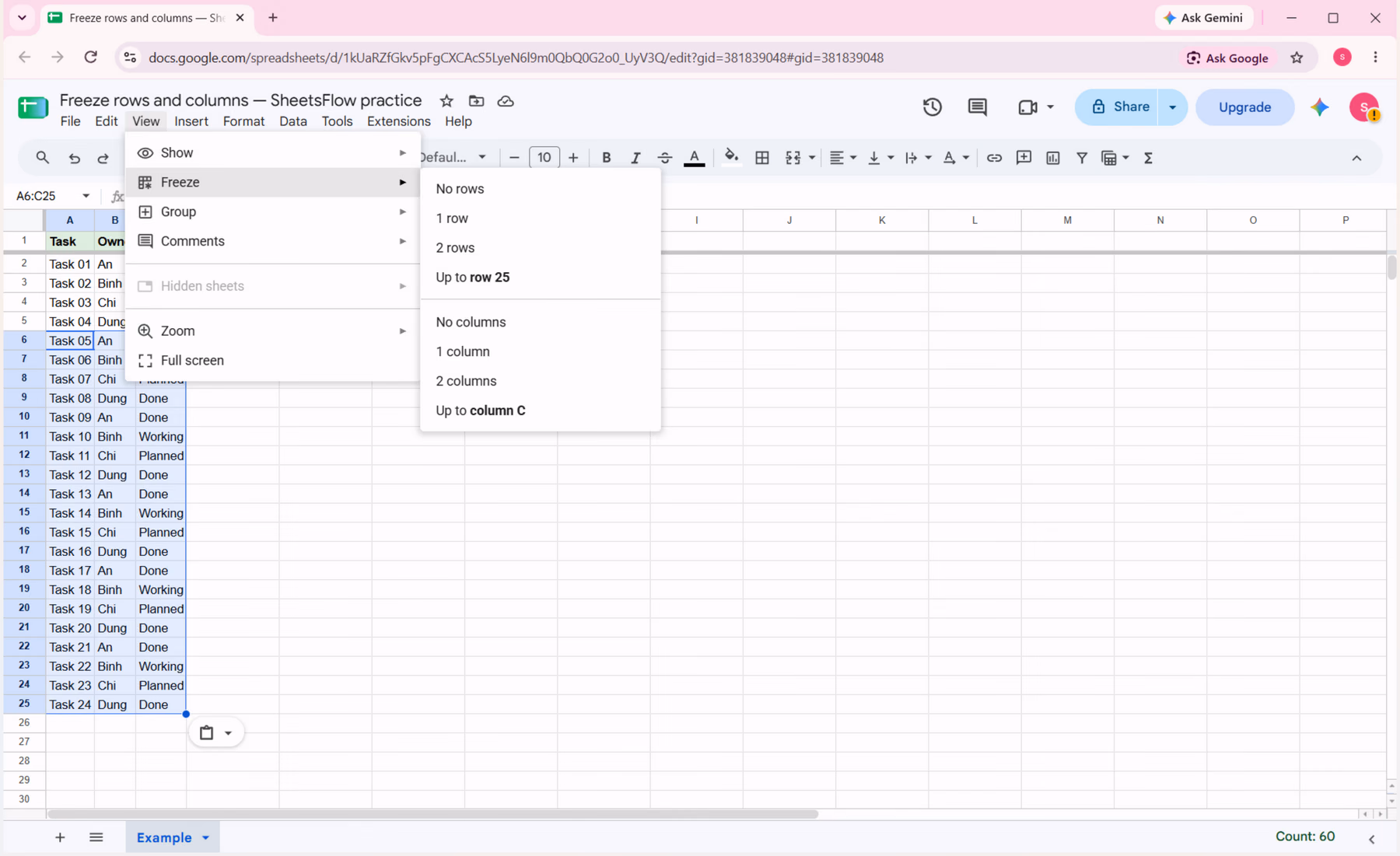Click the cloud save status icon
Screen dimensions: 1400x856
(x=506, y=101)
